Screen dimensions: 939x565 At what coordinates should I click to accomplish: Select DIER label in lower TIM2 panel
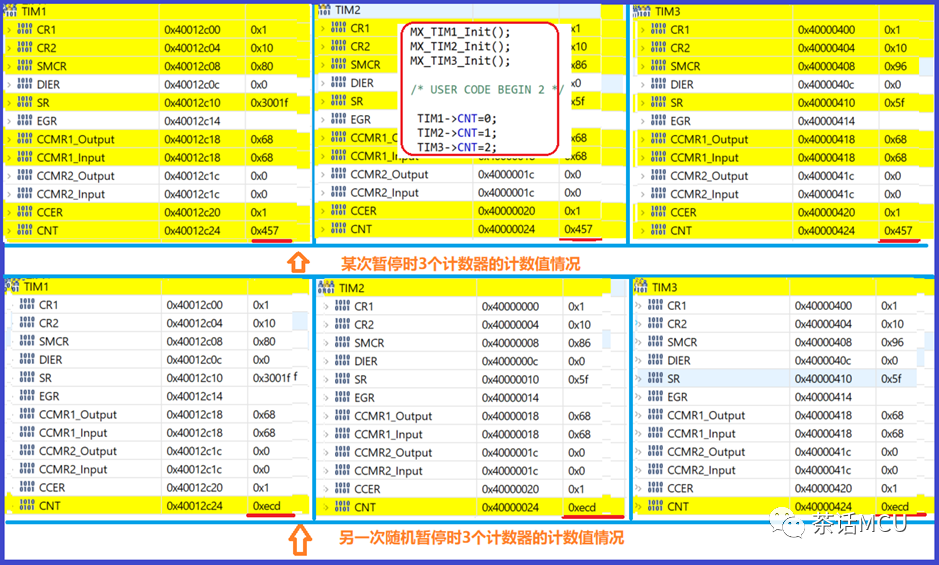(x=366, y=361)
